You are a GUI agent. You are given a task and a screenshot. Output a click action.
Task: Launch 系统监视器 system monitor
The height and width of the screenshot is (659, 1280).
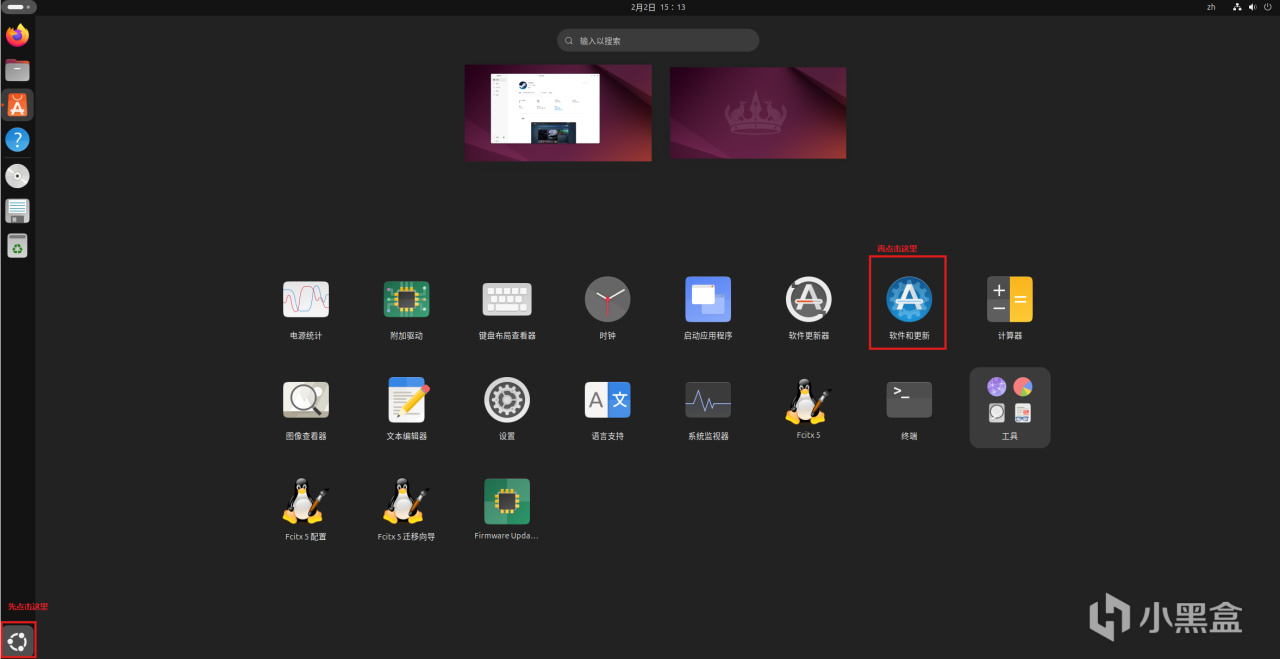coord(708,410)
